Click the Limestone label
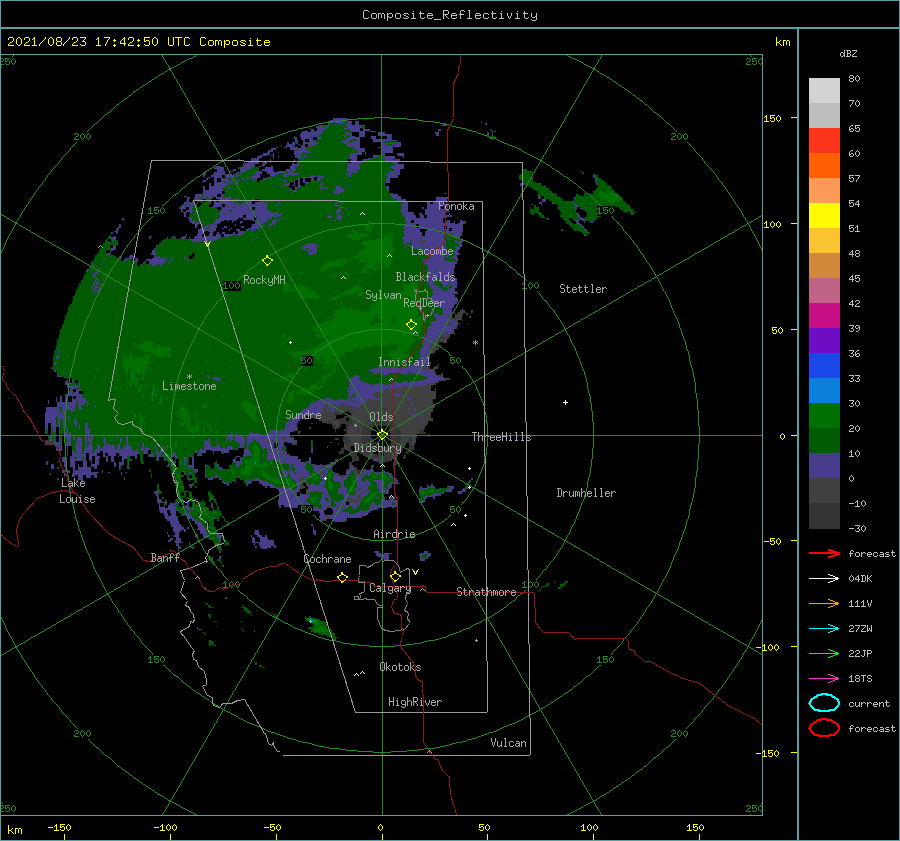This screenshot has height=841, width=900. pyautogui.click(x=189, y=386)
